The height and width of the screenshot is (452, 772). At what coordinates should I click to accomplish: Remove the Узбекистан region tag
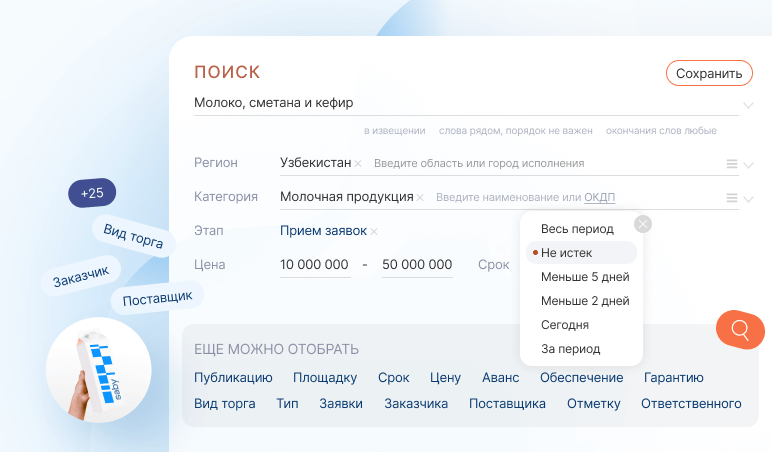pos(358,163)
